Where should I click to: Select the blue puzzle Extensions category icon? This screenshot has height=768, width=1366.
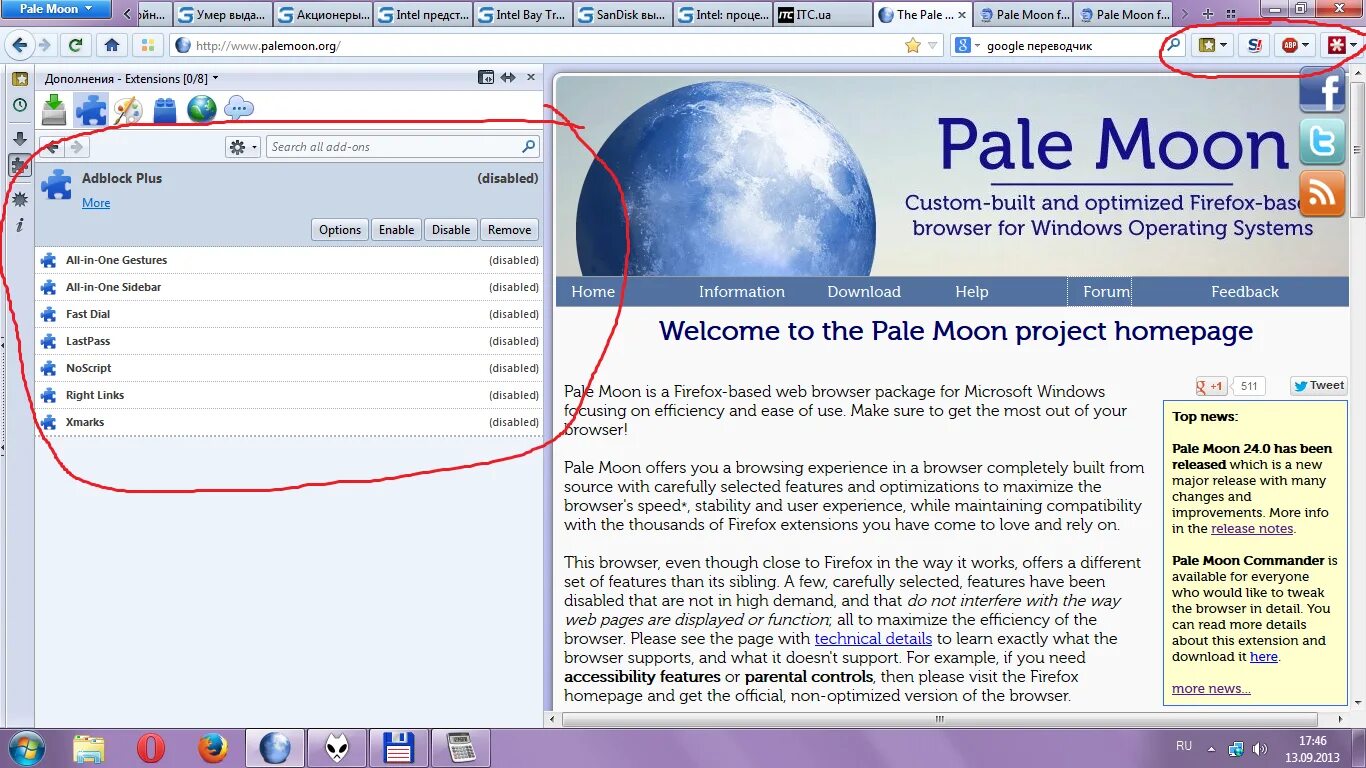[91, 109]
